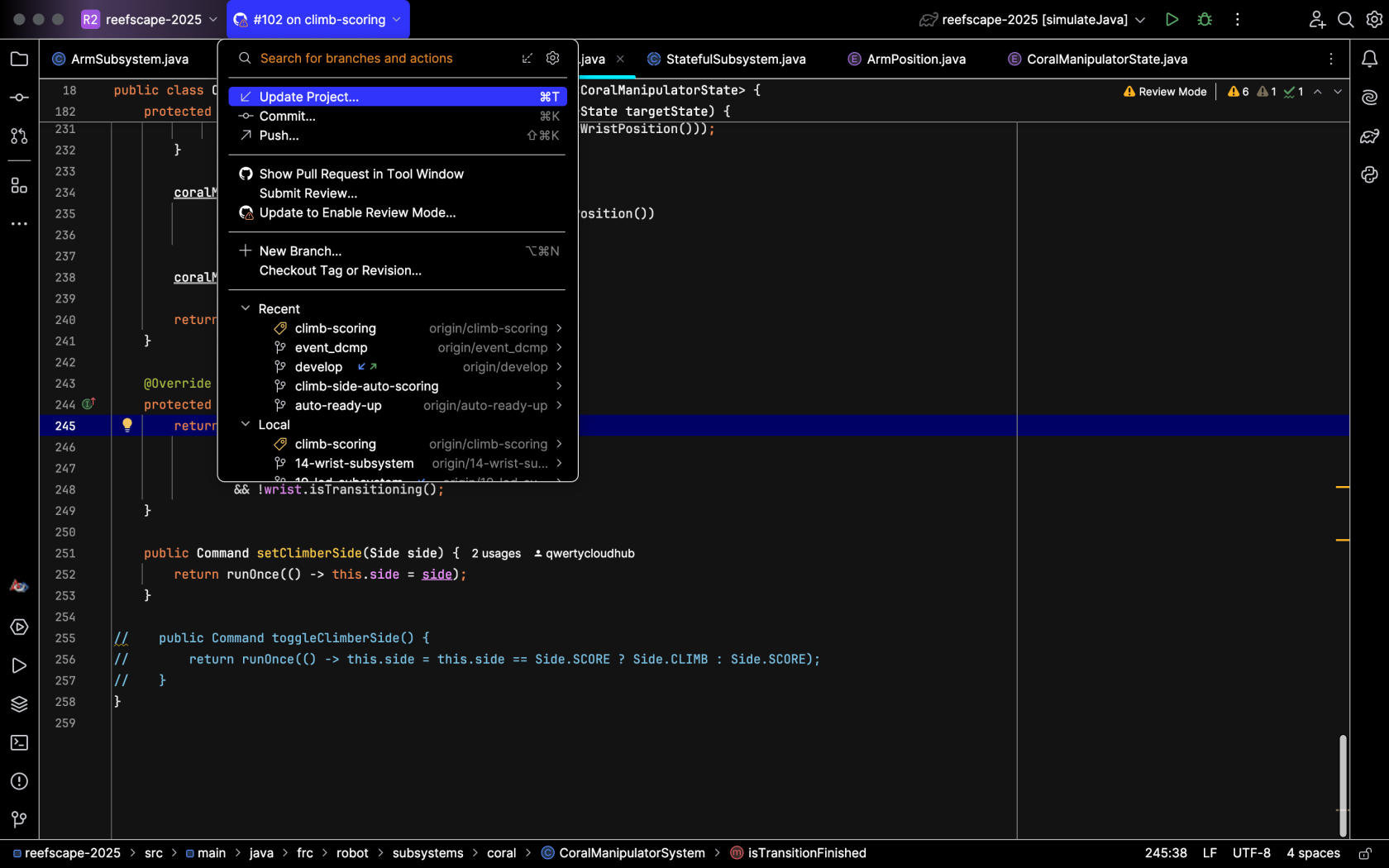Viewport: 1389px width, 868px height.
Task: Click the lightbulb quick-fix on line 245
Action: [x=127, y=425]
